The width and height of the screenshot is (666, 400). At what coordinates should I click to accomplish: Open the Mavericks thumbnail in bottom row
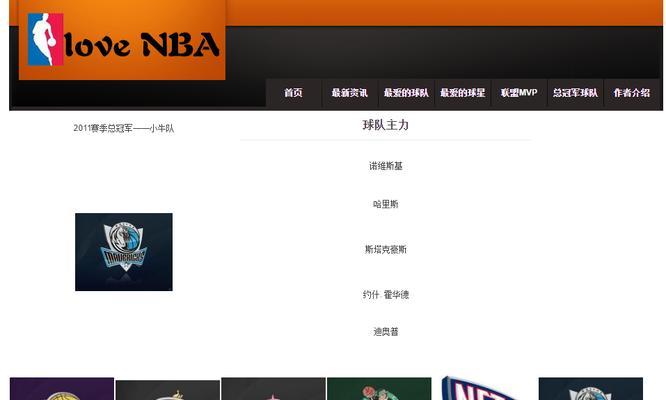(x=591, y=389)
